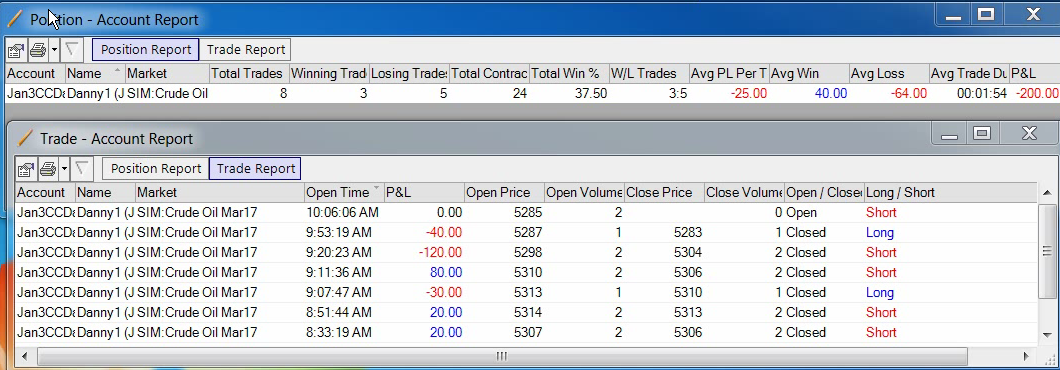The height and width of the screenshot is (370, 1060).
Task: Sort Trade report by Close Price header
Action: [664, 192]
